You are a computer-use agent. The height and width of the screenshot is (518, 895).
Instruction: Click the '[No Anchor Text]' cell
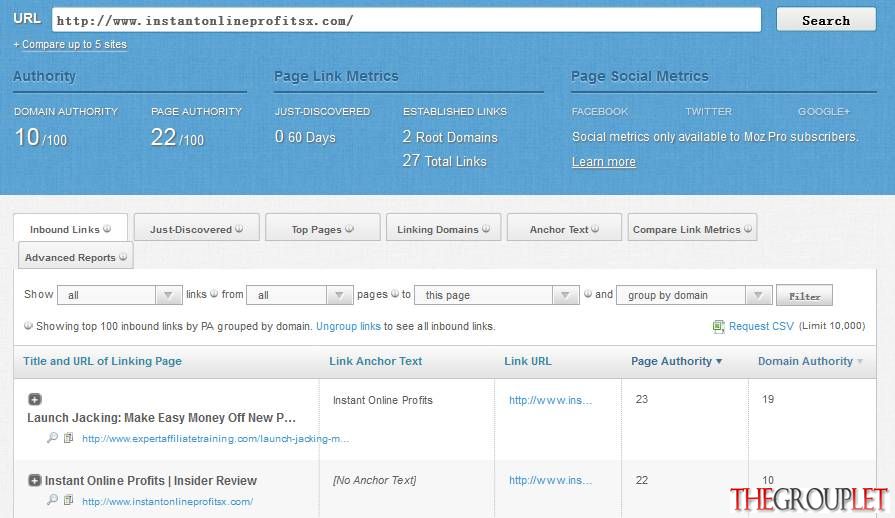374,480
